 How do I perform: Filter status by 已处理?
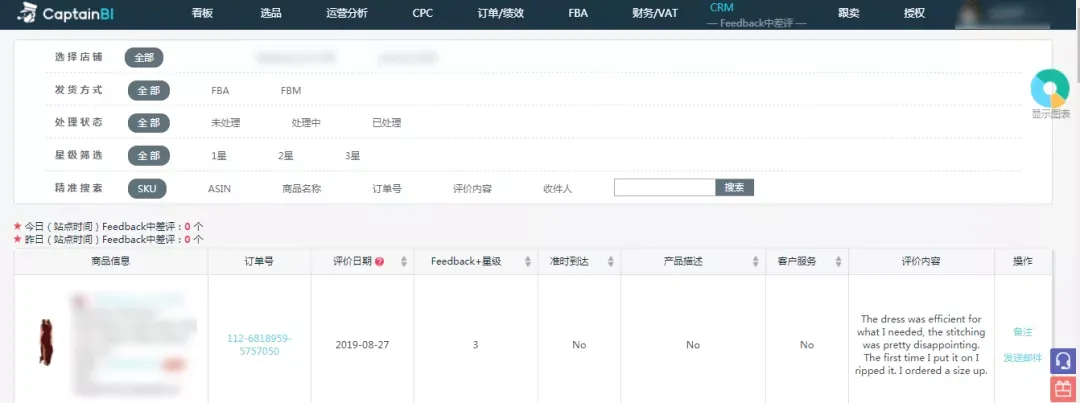coord(386,123)
